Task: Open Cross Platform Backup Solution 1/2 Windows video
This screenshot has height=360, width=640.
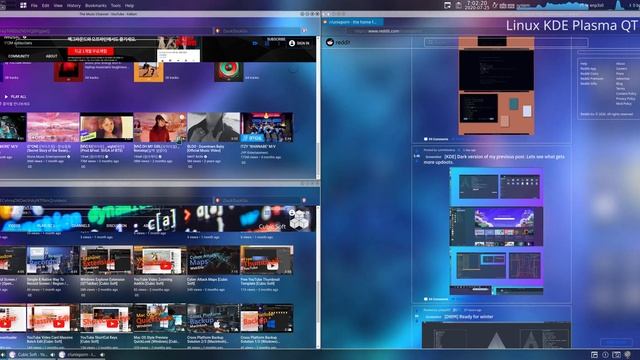Action: (267, 318)
